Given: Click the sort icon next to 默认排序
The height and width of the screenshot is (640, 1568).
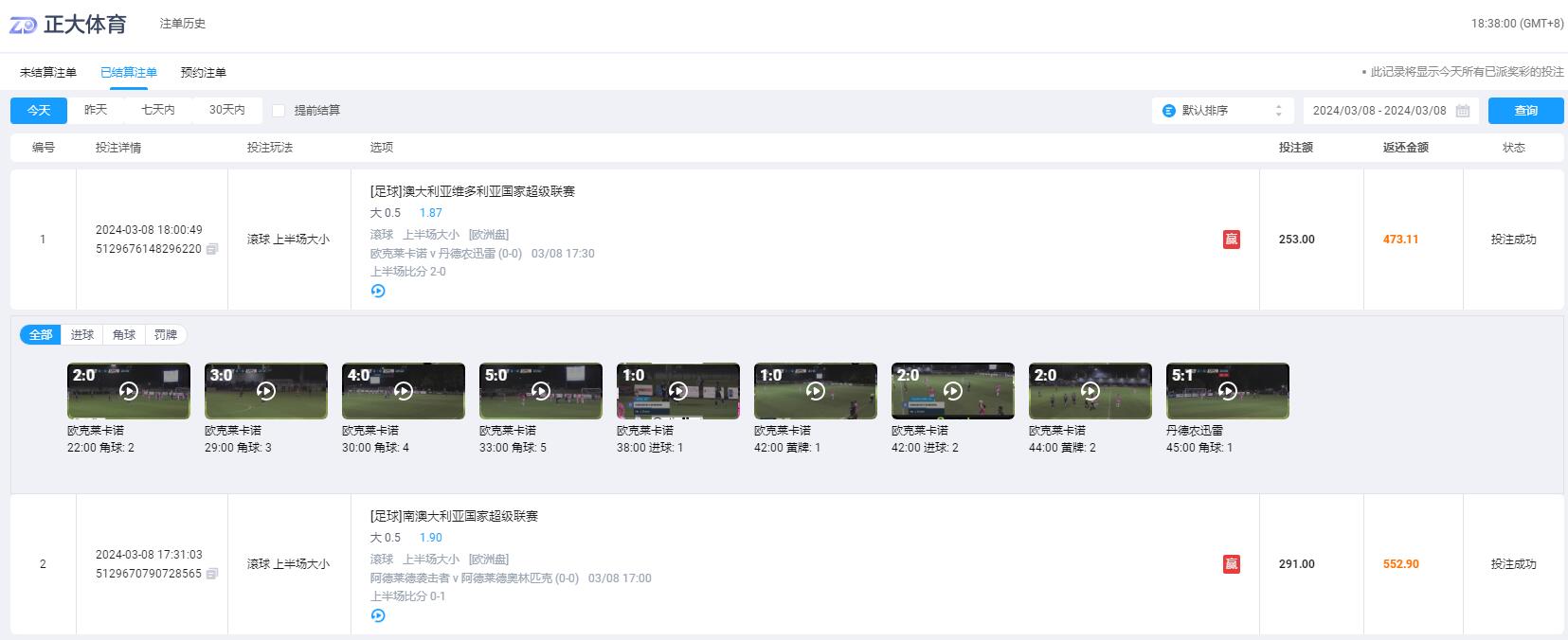Looking at the screenshot, I should pos(1169,111).
